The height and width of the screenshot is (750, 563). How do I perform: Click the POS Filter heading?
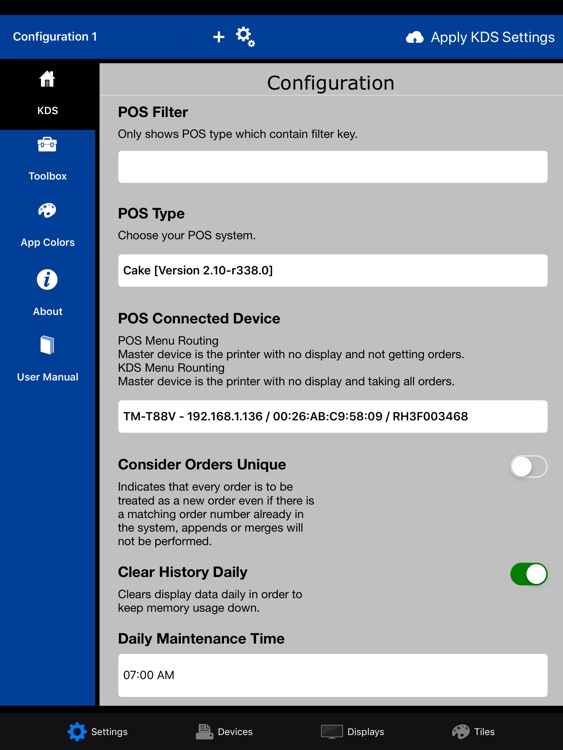coord(153,112)
